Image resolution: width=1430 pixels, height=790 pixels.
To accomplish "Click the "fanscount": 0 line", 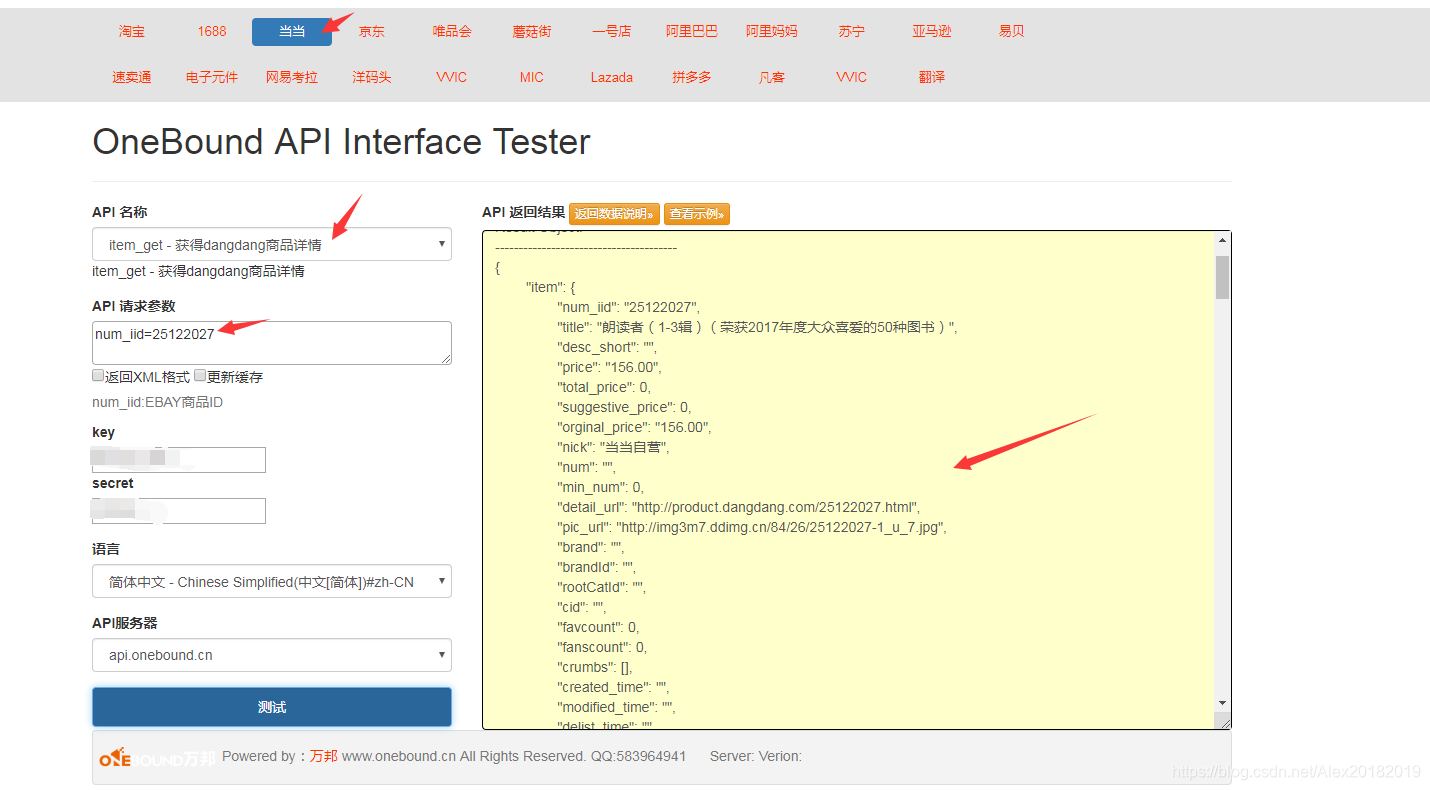I will (602, 647).
